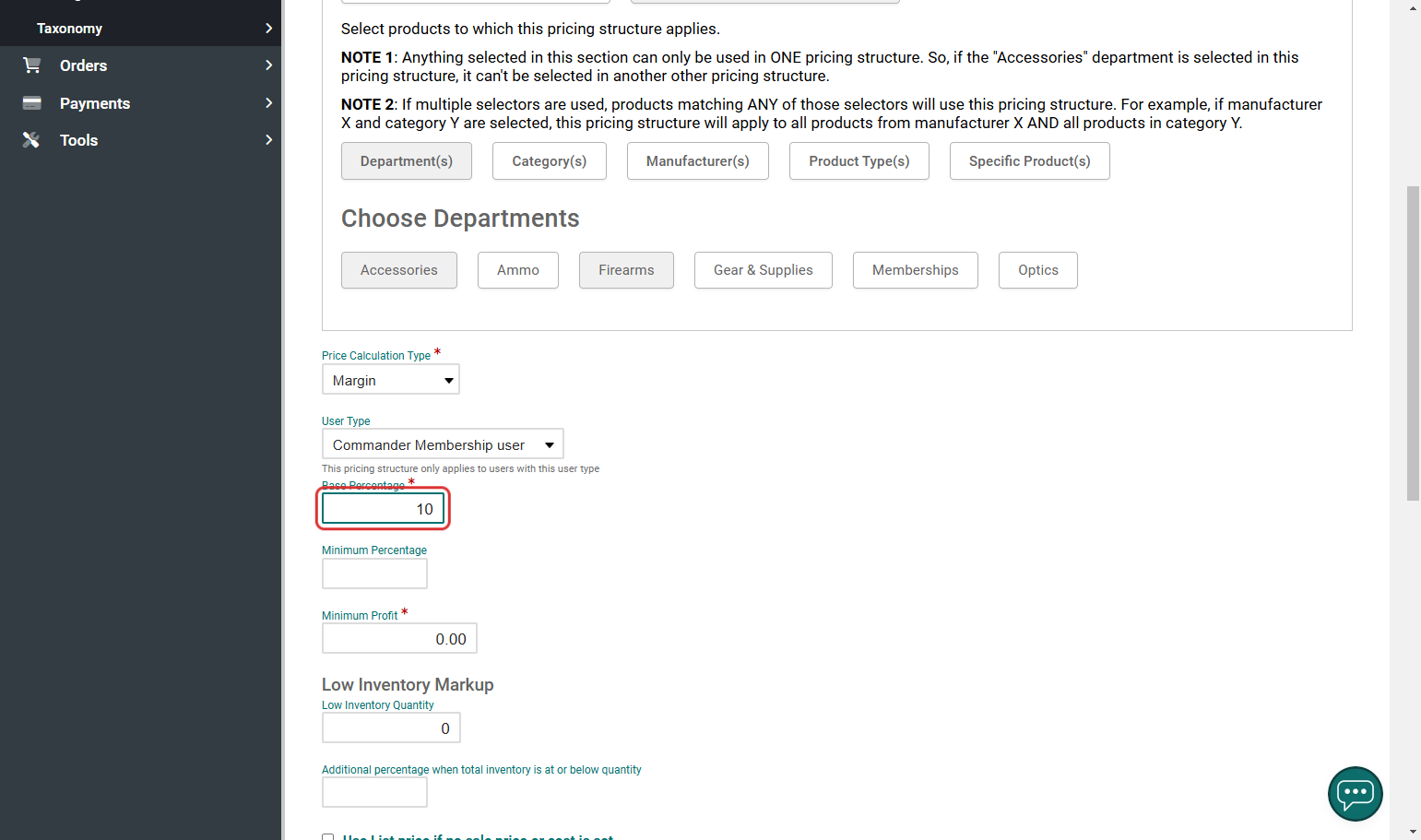Click the Base Percentage input field

(384, 509)
